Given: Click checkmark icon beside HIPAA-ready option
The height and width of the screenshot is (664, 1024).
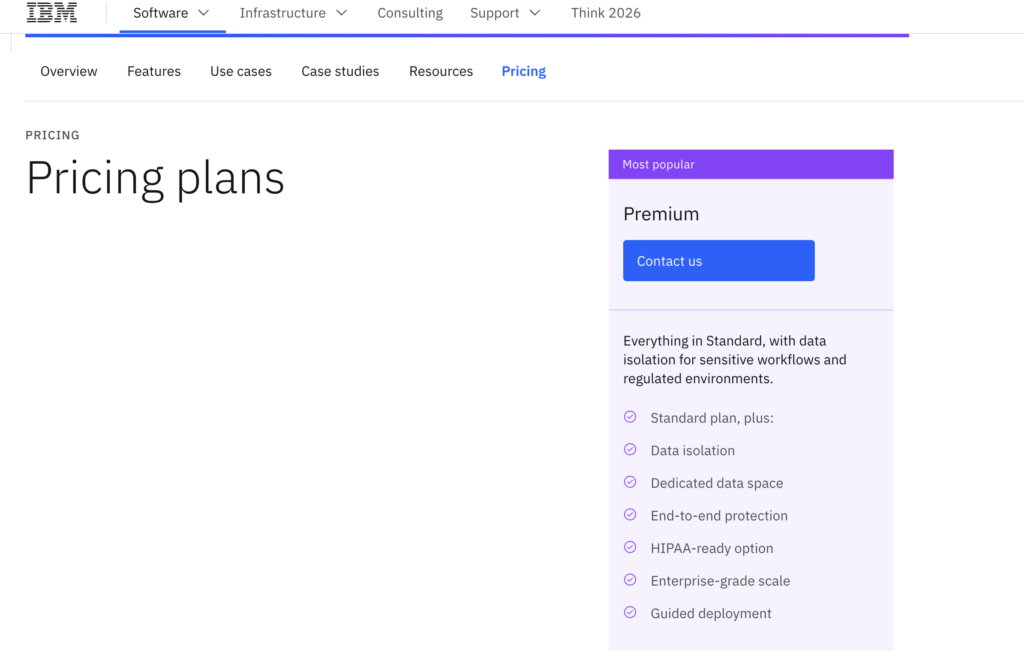Looking at the screenshot, I should point(630,547).
